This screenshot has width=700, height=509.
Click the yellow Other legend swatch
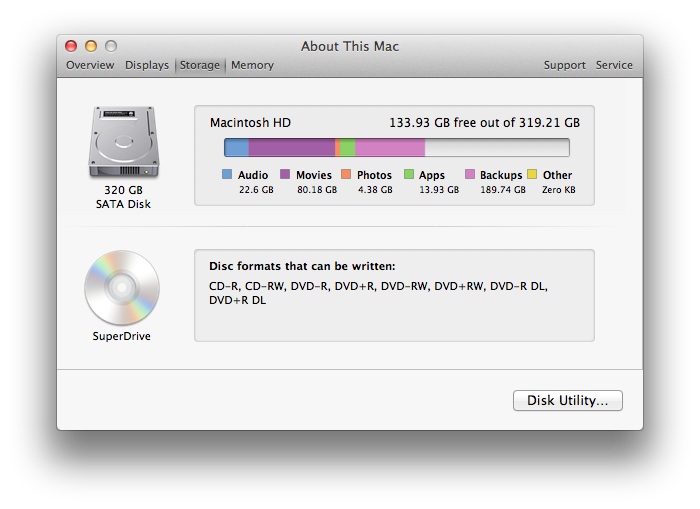point(532,174)
